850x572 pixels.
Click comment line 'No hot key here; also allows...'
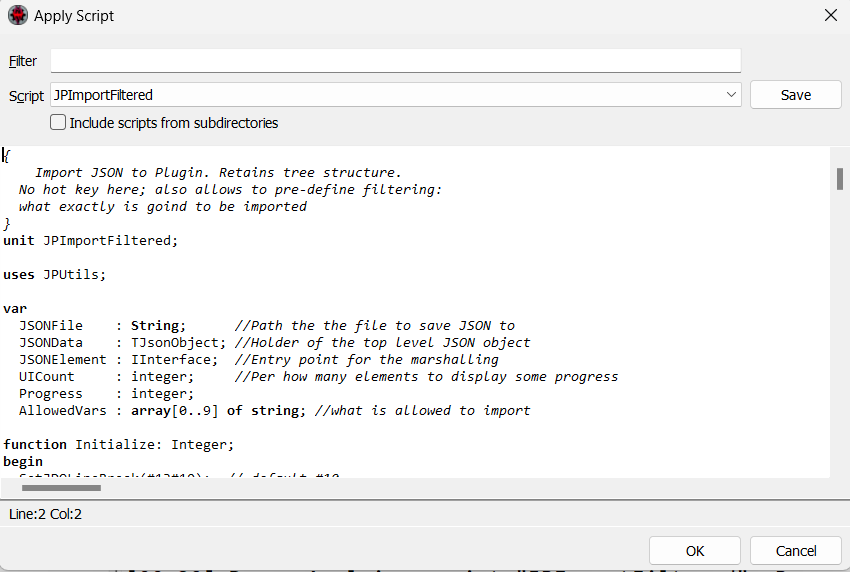(230, 190)
